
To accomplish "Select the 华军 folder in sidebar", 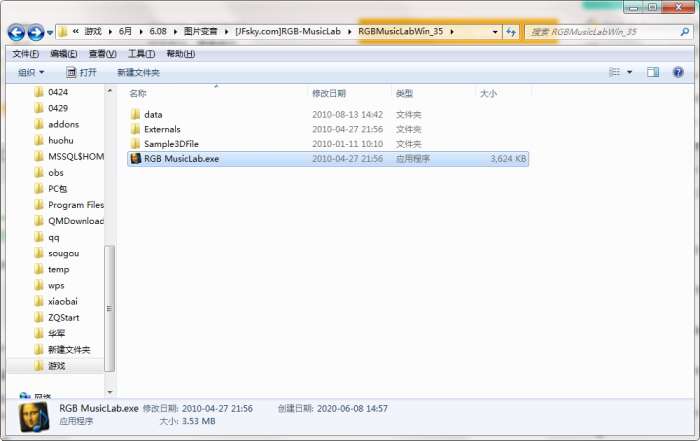I will click(56, 333).
